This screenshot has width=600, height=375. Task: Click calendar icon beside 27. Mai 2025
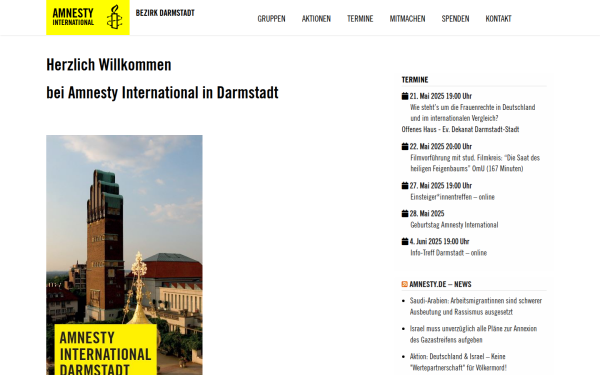tap(405, 186)
